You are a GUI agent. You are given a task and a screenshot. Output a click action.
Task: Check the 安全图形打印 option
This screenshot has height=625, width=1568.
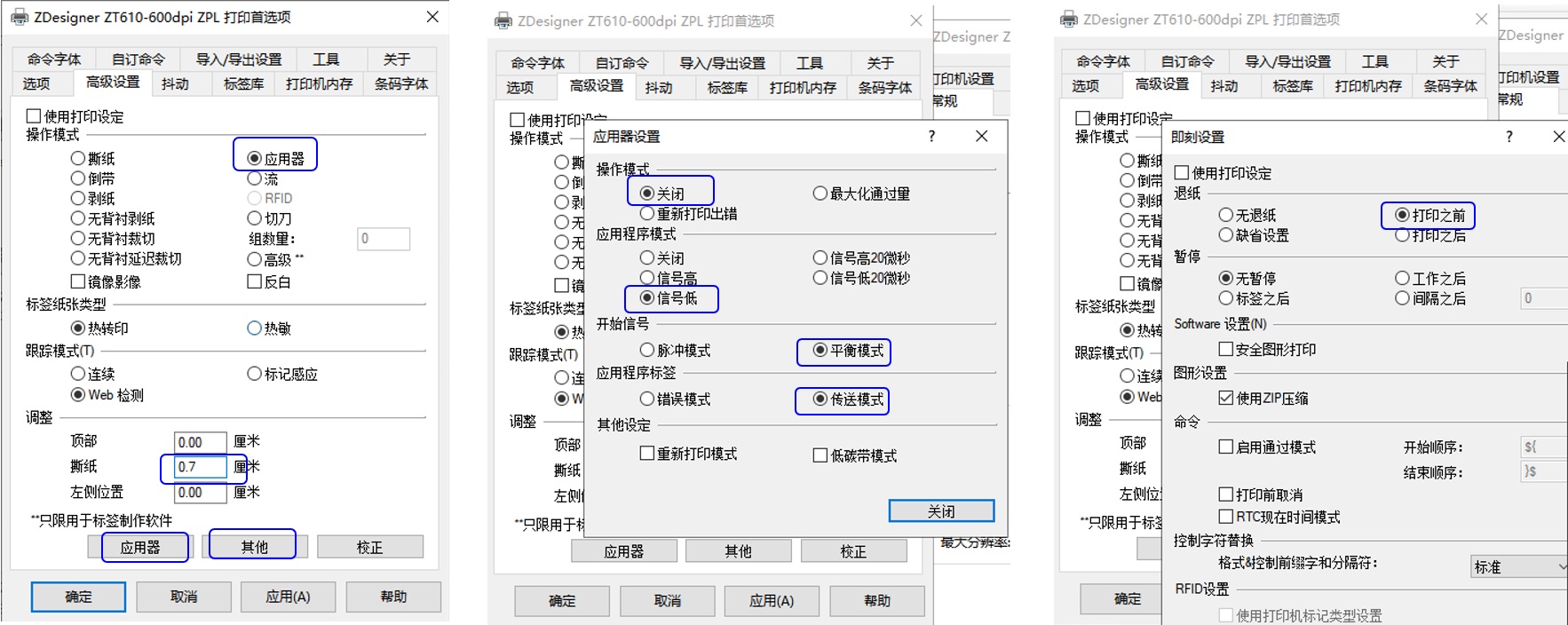coord(1226,349)
